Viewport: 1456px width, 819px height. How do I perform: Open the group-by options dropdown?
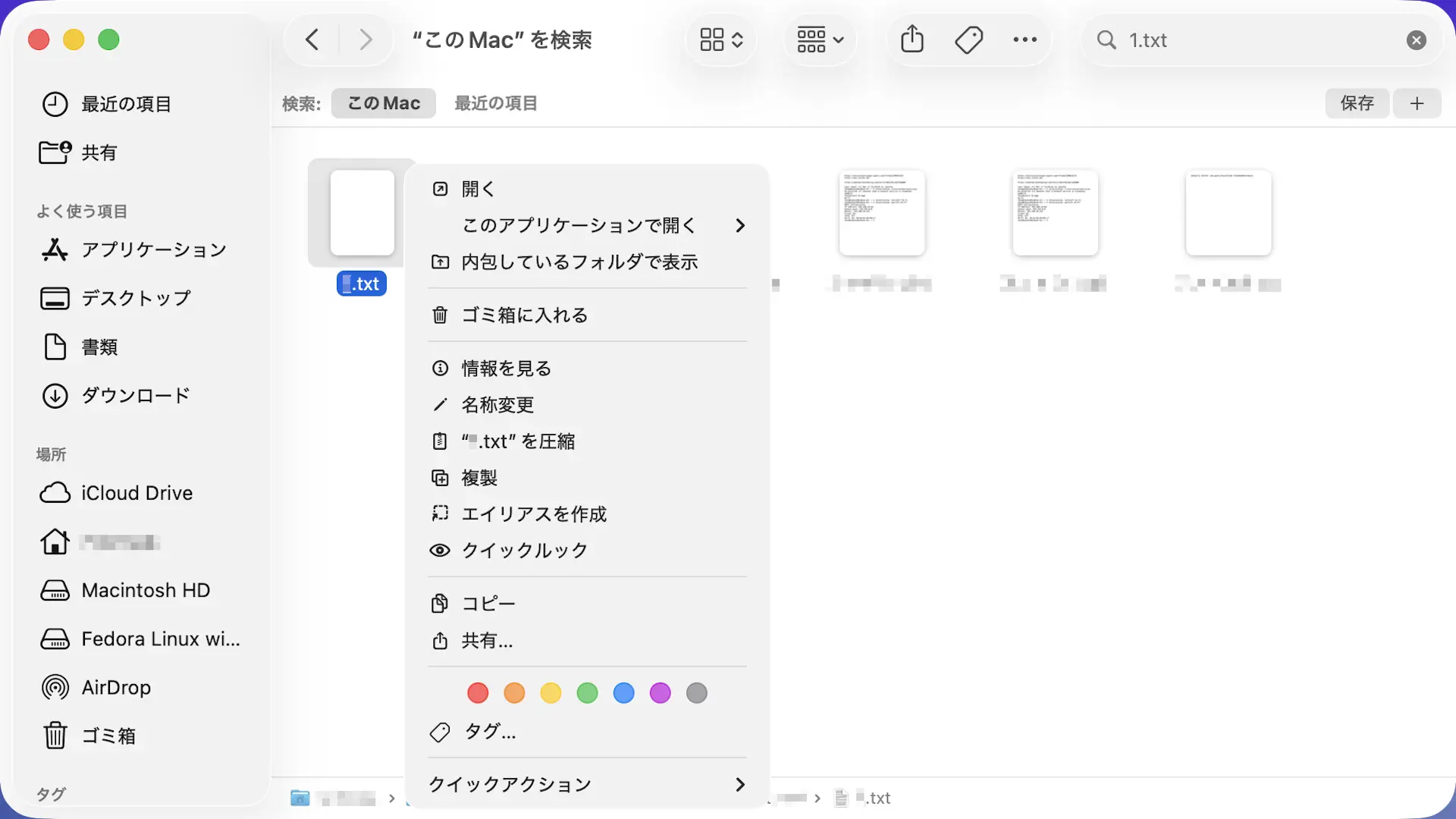coord(820,39)
